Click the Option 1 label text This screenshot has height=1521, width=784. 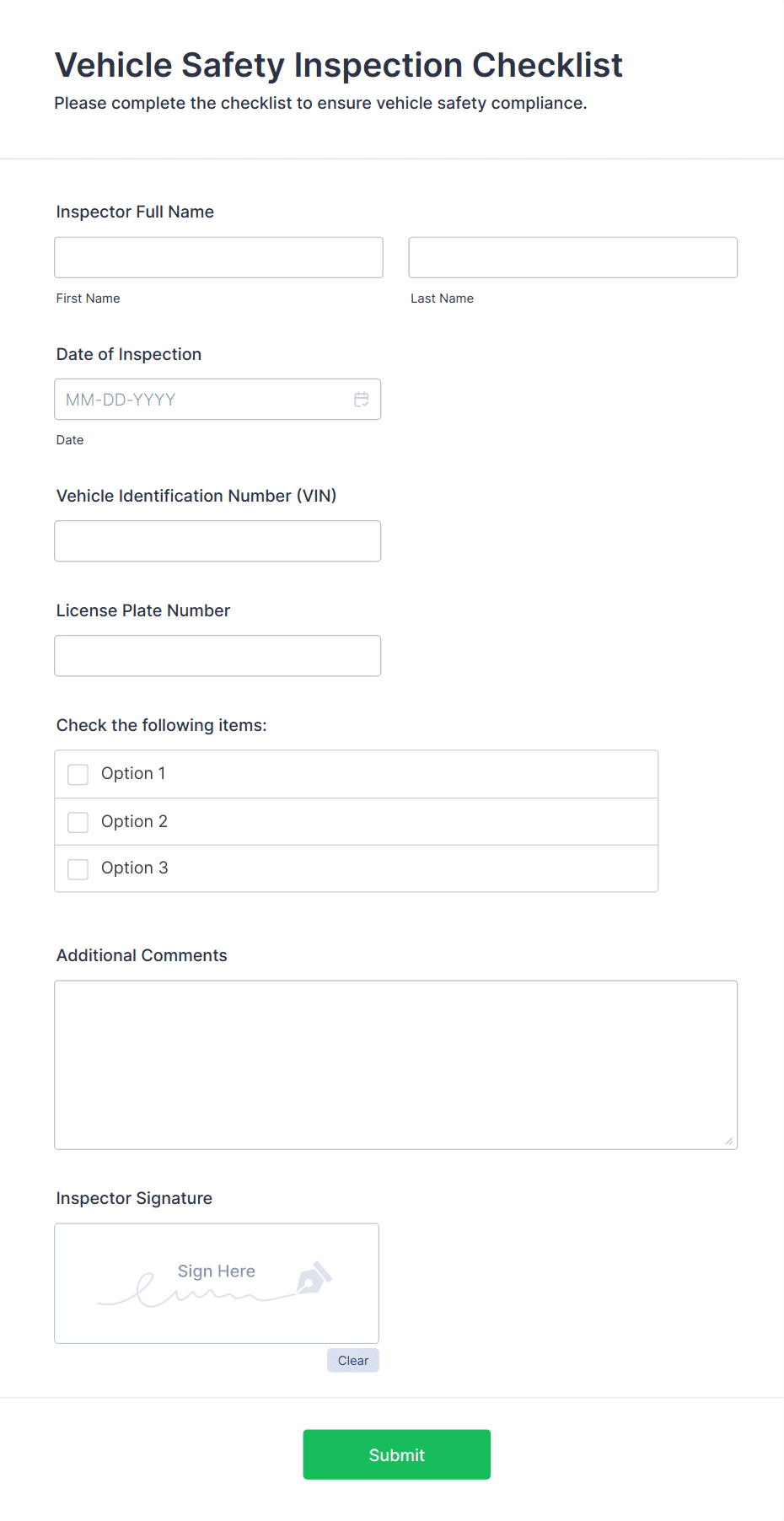coord(133,773)
